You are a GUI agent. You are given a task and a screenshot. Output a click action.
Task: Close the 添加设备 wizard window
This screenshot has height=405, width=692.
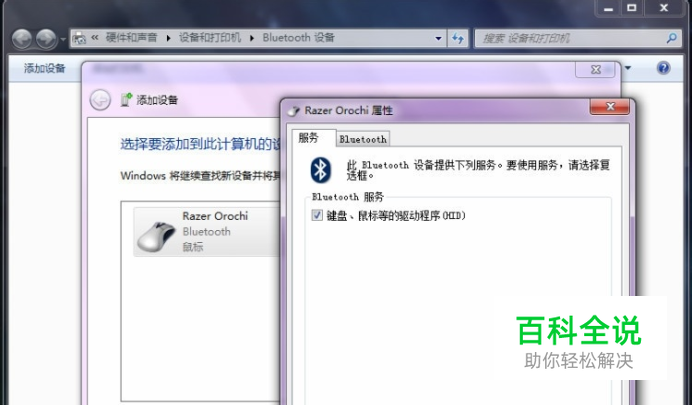pos(595,69)
